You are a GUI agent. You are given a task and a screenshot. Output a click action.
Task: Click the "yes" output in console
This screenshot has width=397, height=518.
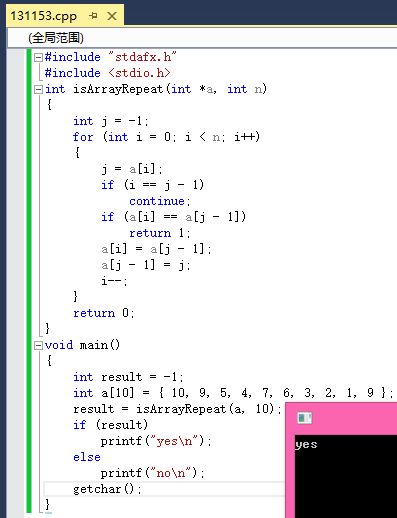tap(306, 445)
